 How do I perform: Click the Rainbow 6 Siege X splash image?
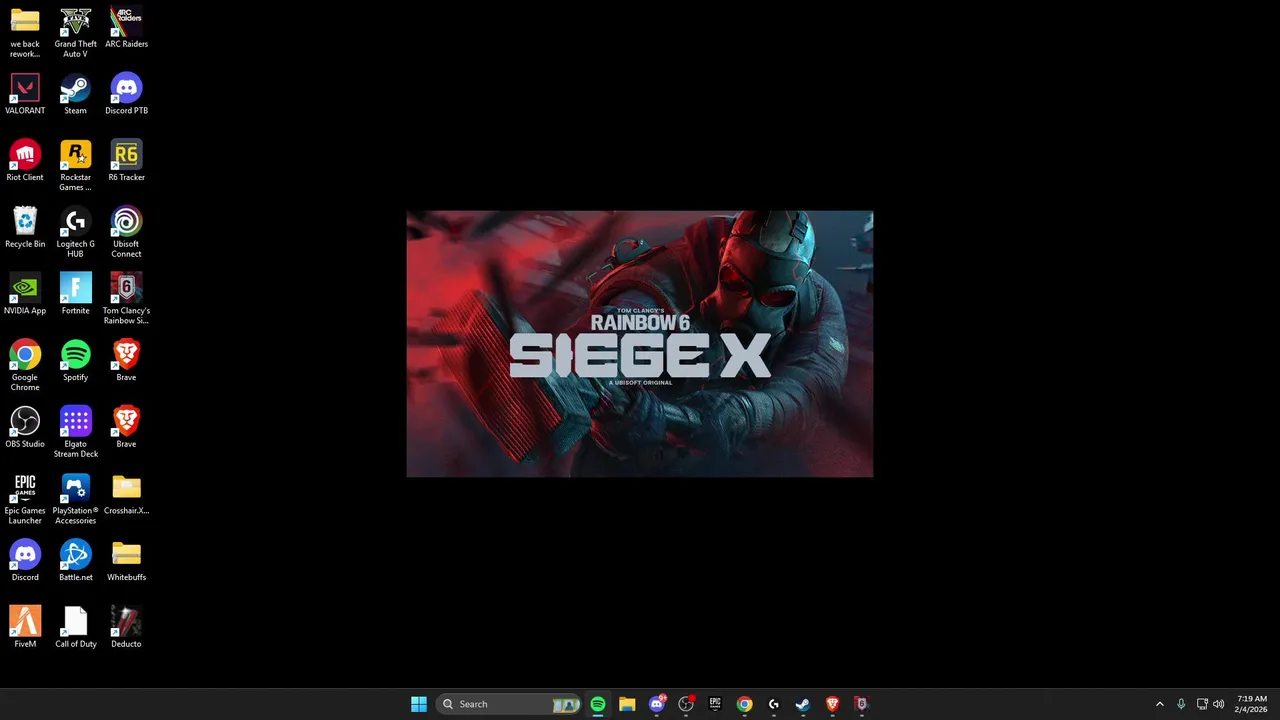click(640, 344)
